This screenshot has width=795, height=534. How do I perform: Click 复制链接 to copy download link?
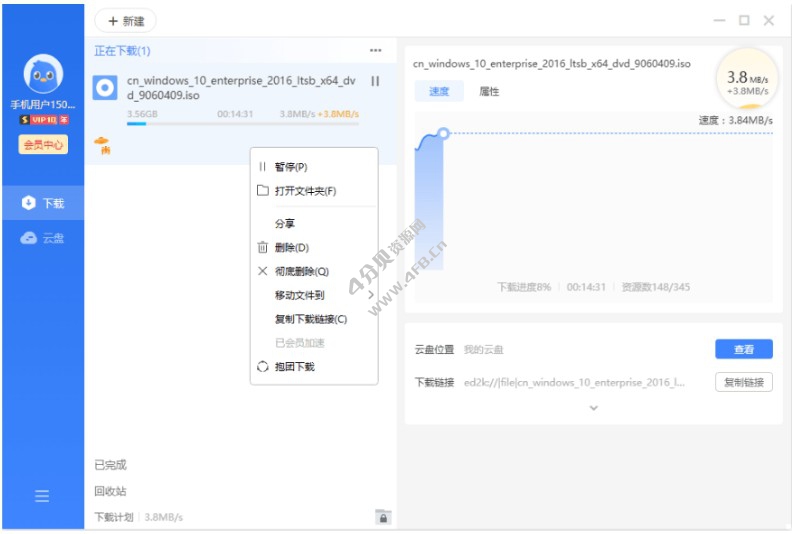(x=744, y=382)
